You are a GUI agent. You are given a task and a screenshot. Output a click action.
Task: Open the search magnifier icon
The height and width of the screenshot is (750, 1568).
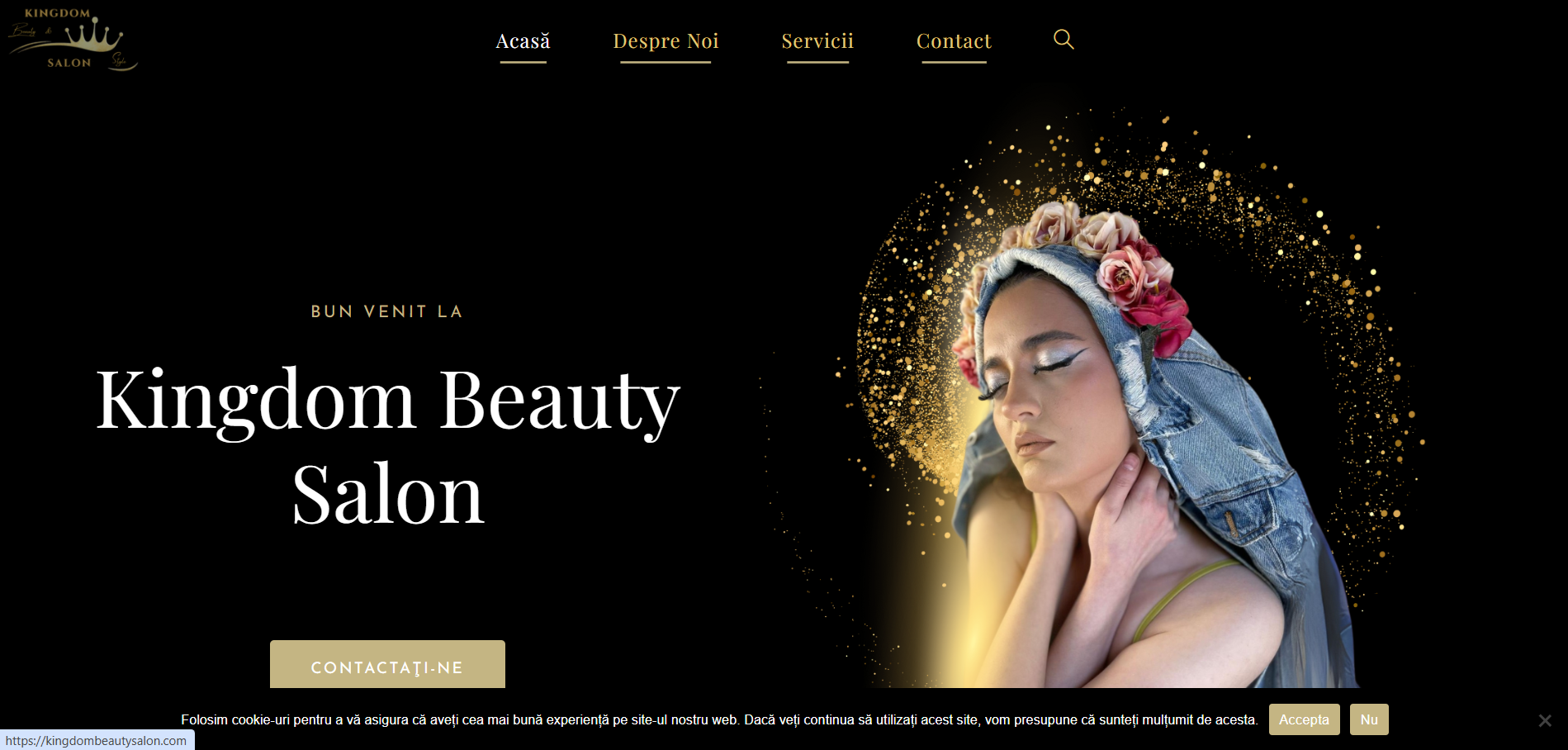pos(1063,40)
